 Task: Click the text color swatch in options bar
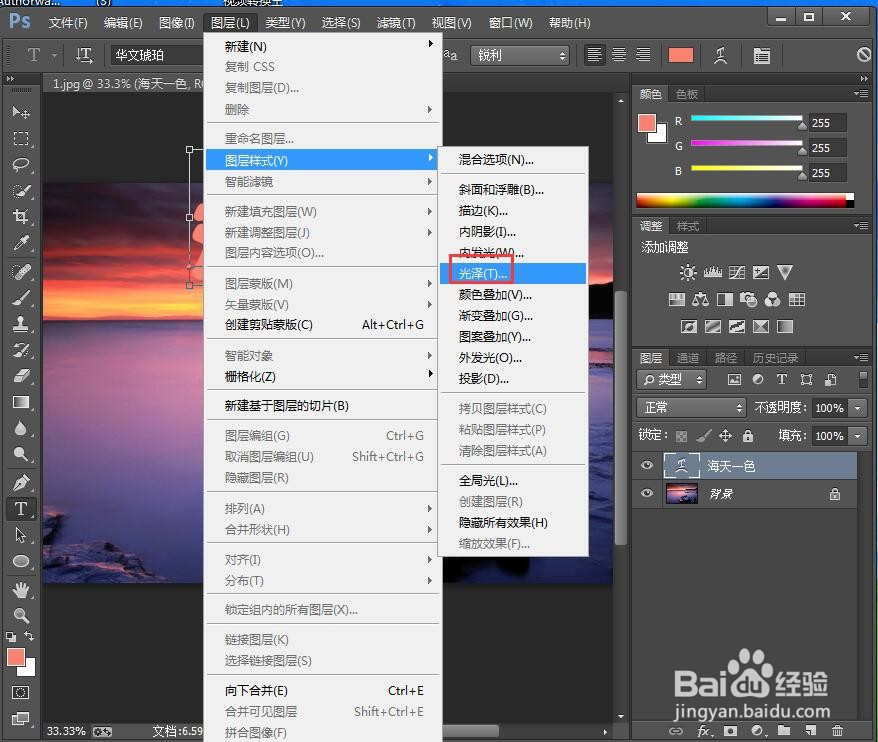681,55
